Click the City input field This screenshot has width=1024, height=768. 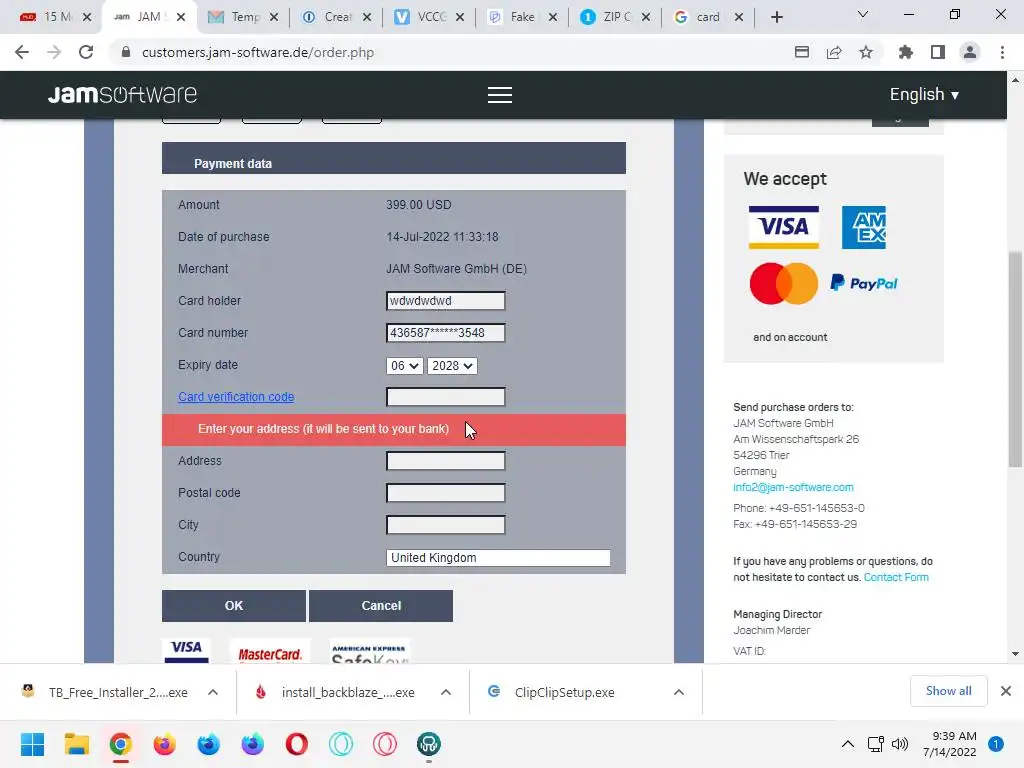[445, 525]
